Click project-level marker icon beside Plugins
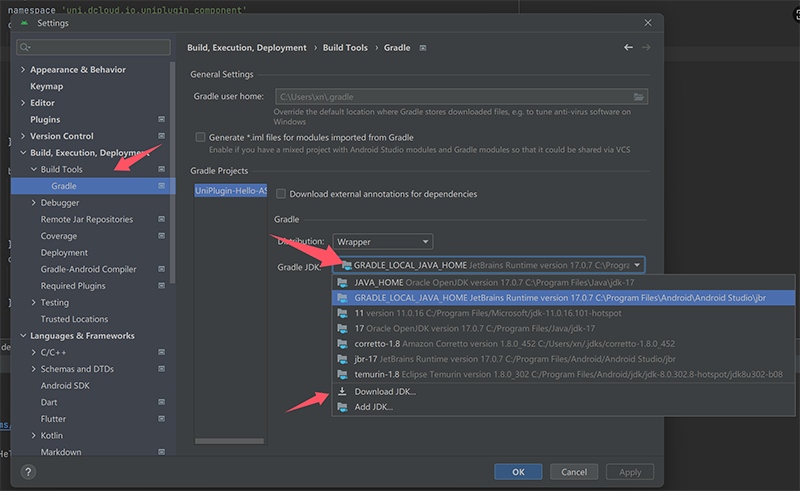The image size is (800, 491). point(161,119)
